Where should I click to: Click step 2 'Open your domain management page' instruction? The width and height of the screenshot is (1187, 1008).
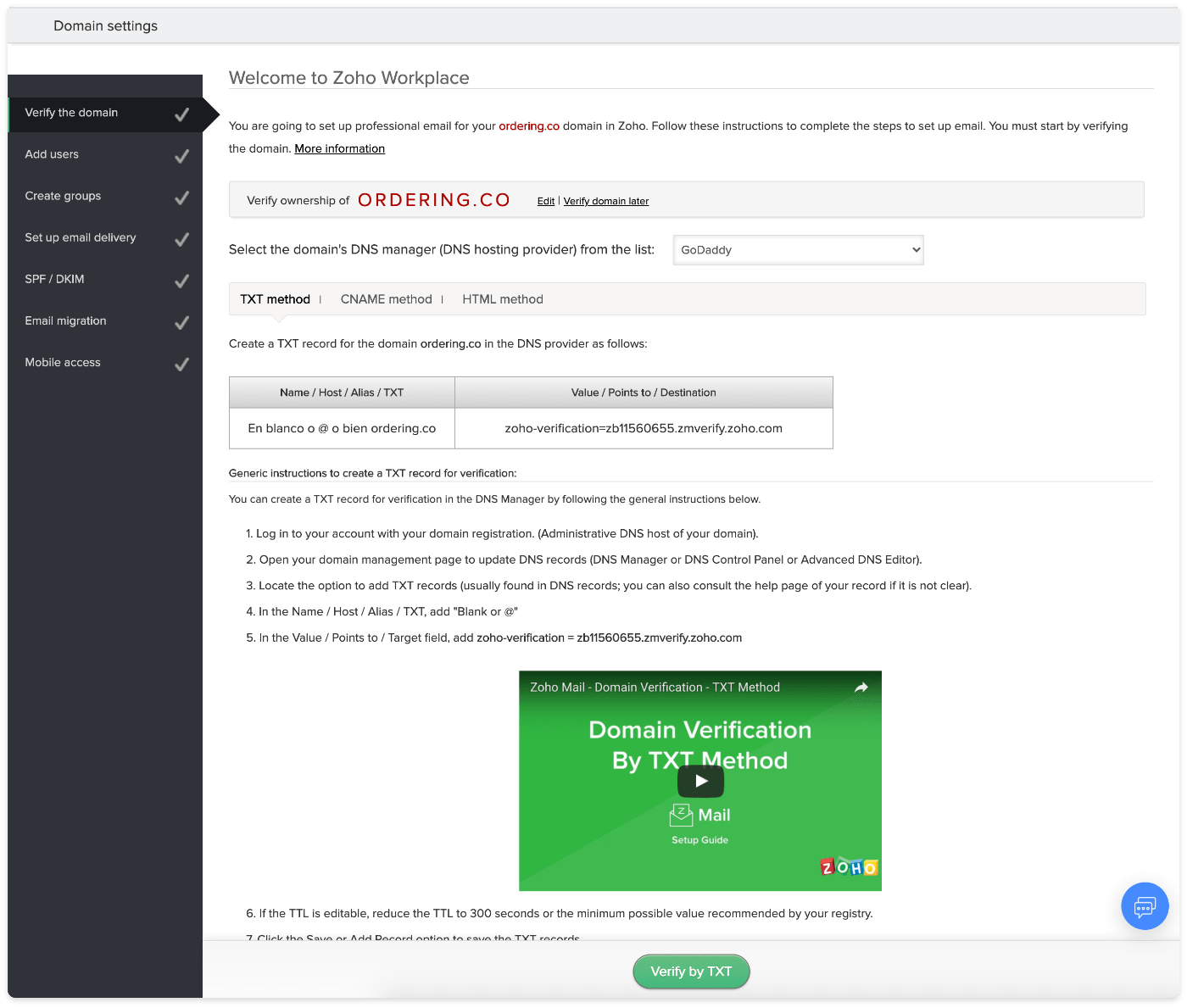(x=584, y=560)
